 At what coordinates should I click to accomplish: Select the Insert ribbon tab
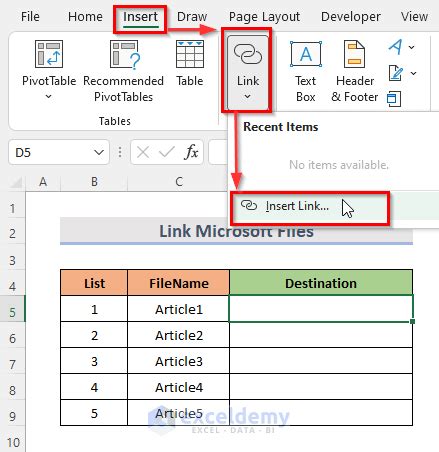140,16
